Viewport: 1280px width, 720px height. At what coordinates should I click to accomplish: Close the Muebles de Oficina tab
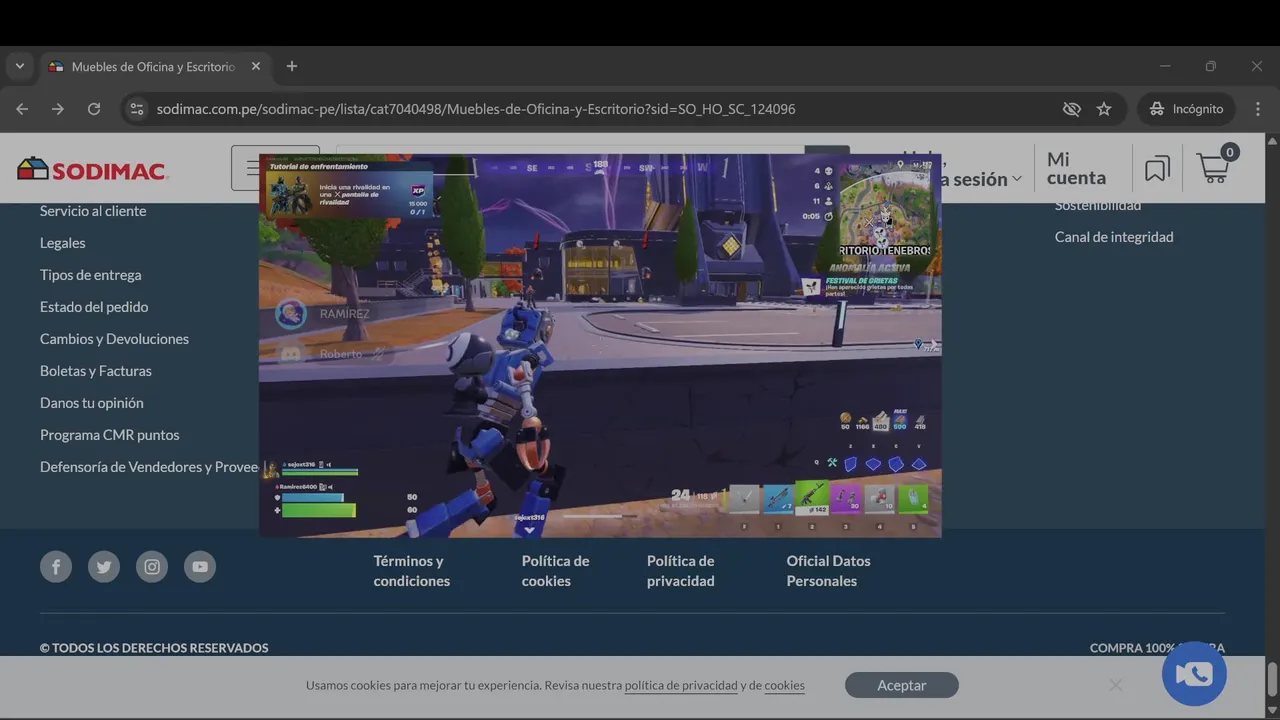click(256, 66)
